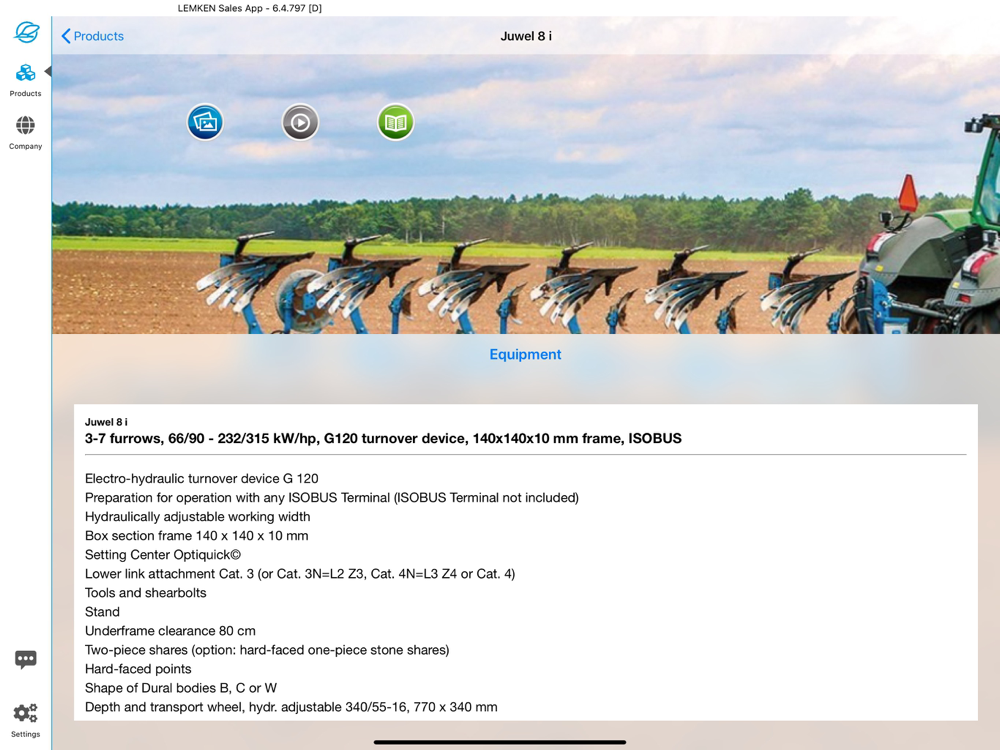
Task: Click 'Electro-hydraulic turnover device G 120' line
Action: tap(202, 479)
